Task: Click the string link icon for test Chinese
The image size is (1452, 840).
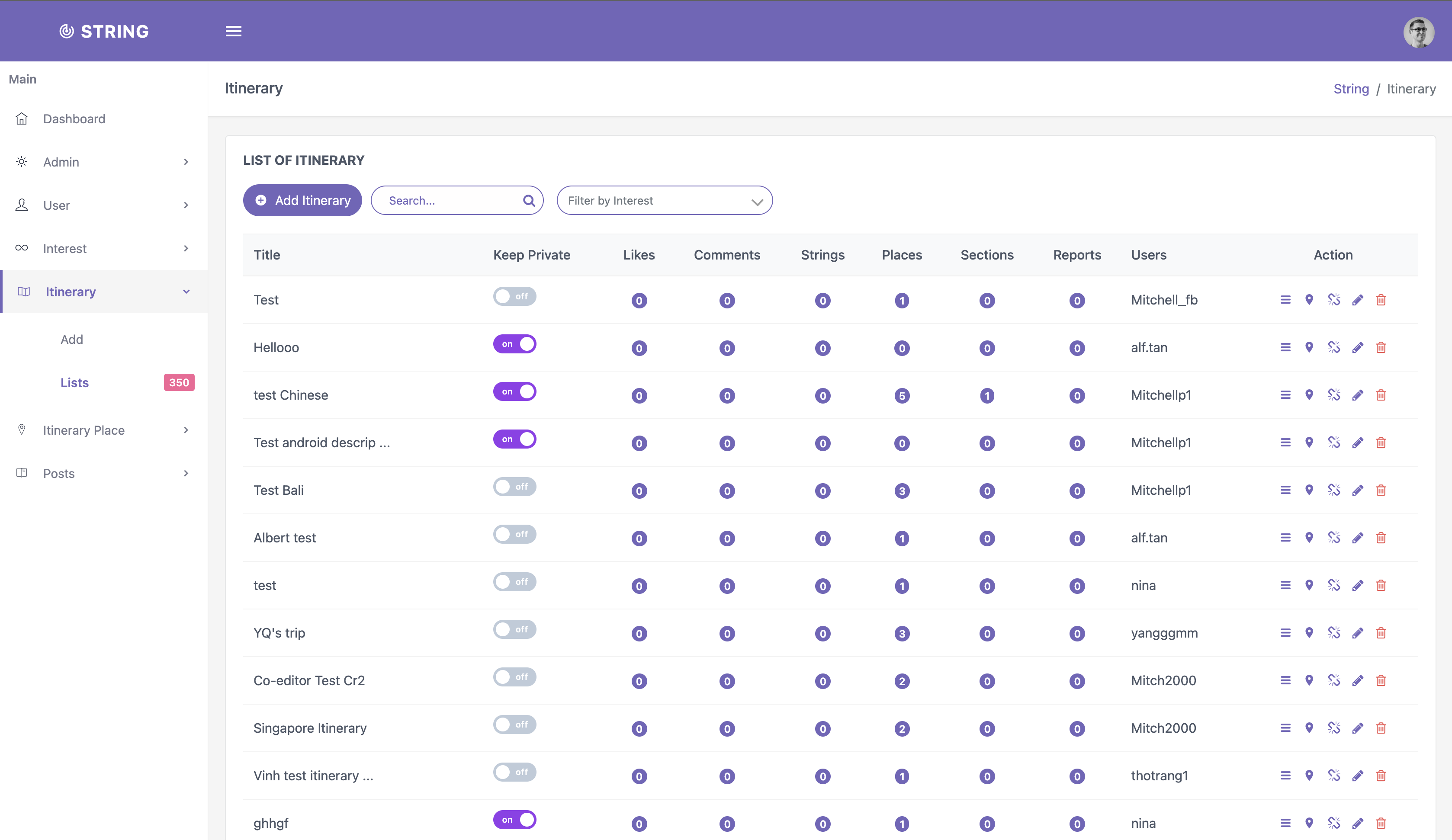Action: click(x=1334, y=395)
